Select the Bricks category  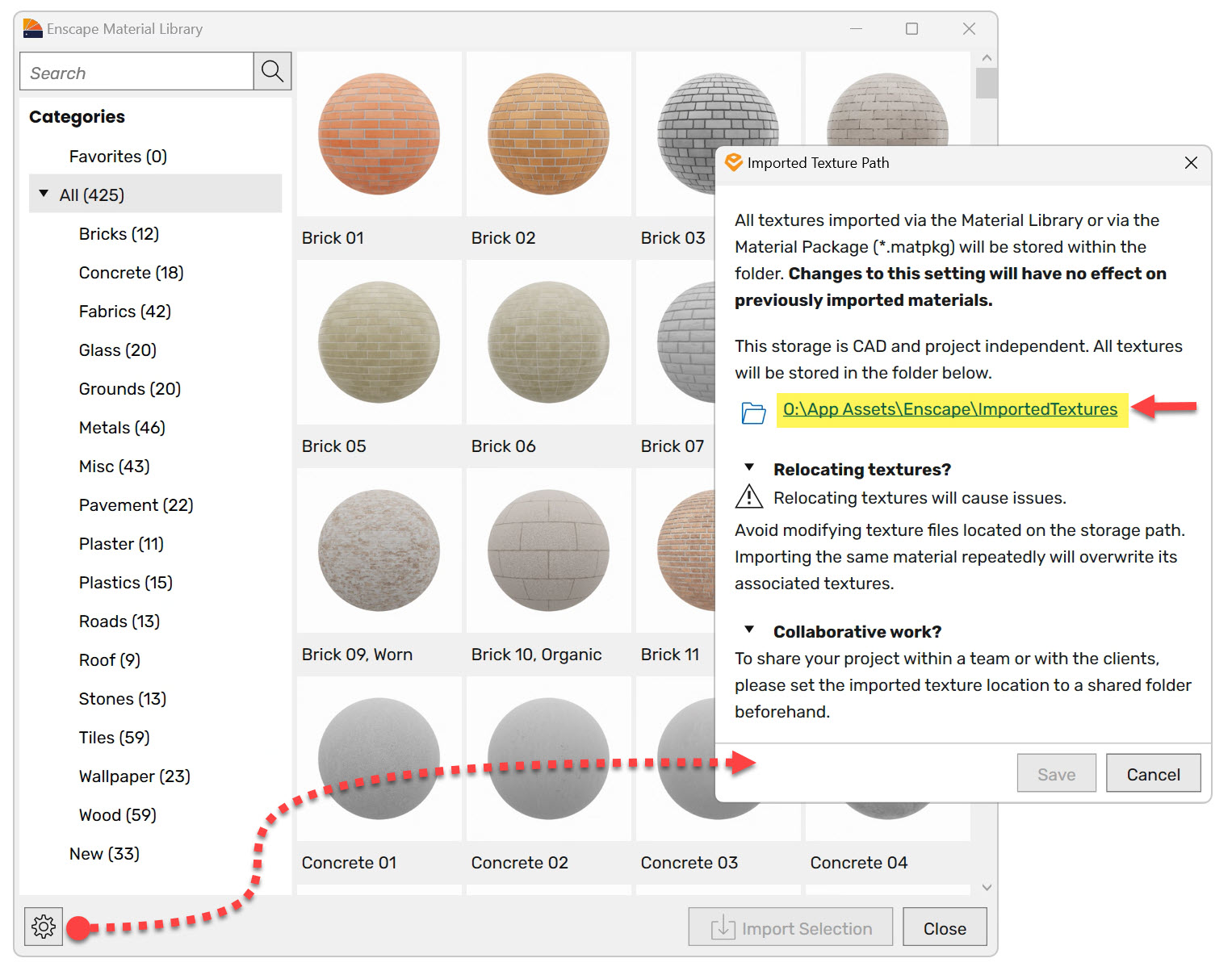click(118, 233)
